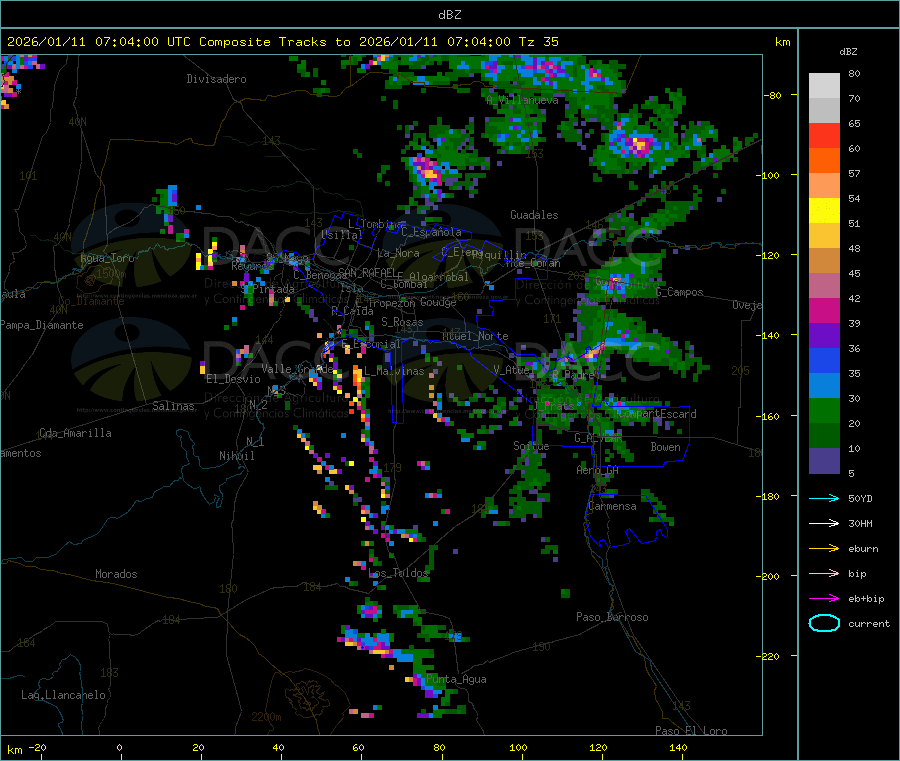Click the El_Desvio map label
900x761 pixels.
click(x=233, y=379)
